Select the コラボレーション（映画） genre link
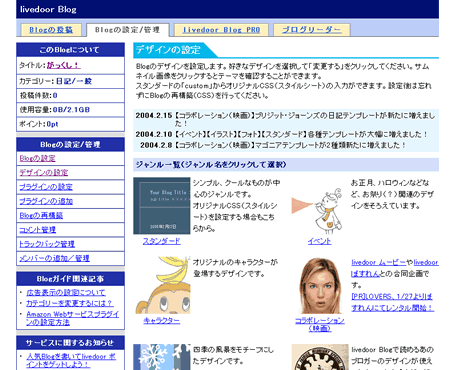The image size is (450, 370). [x=320, y=324]
